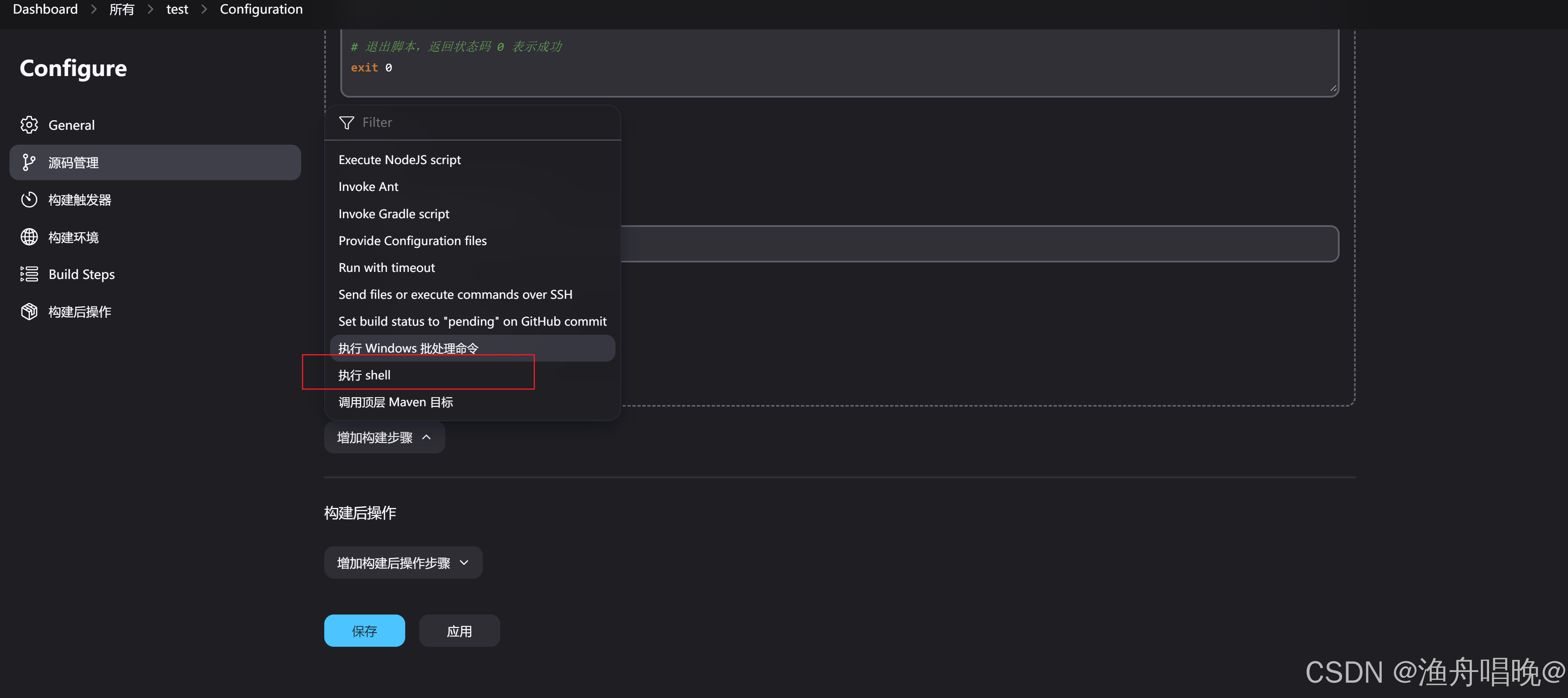Screen dimensions: 1568x698
Task: Click the script textarea resize handle
Action: tap(1333, 88)
